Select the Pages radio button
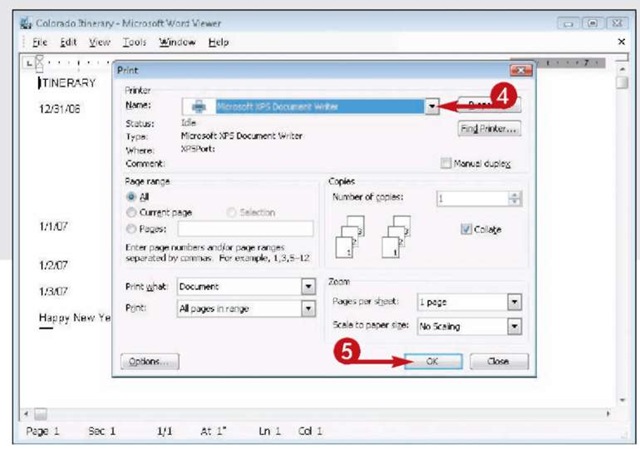The image size is (640, 449). point(131,229)
